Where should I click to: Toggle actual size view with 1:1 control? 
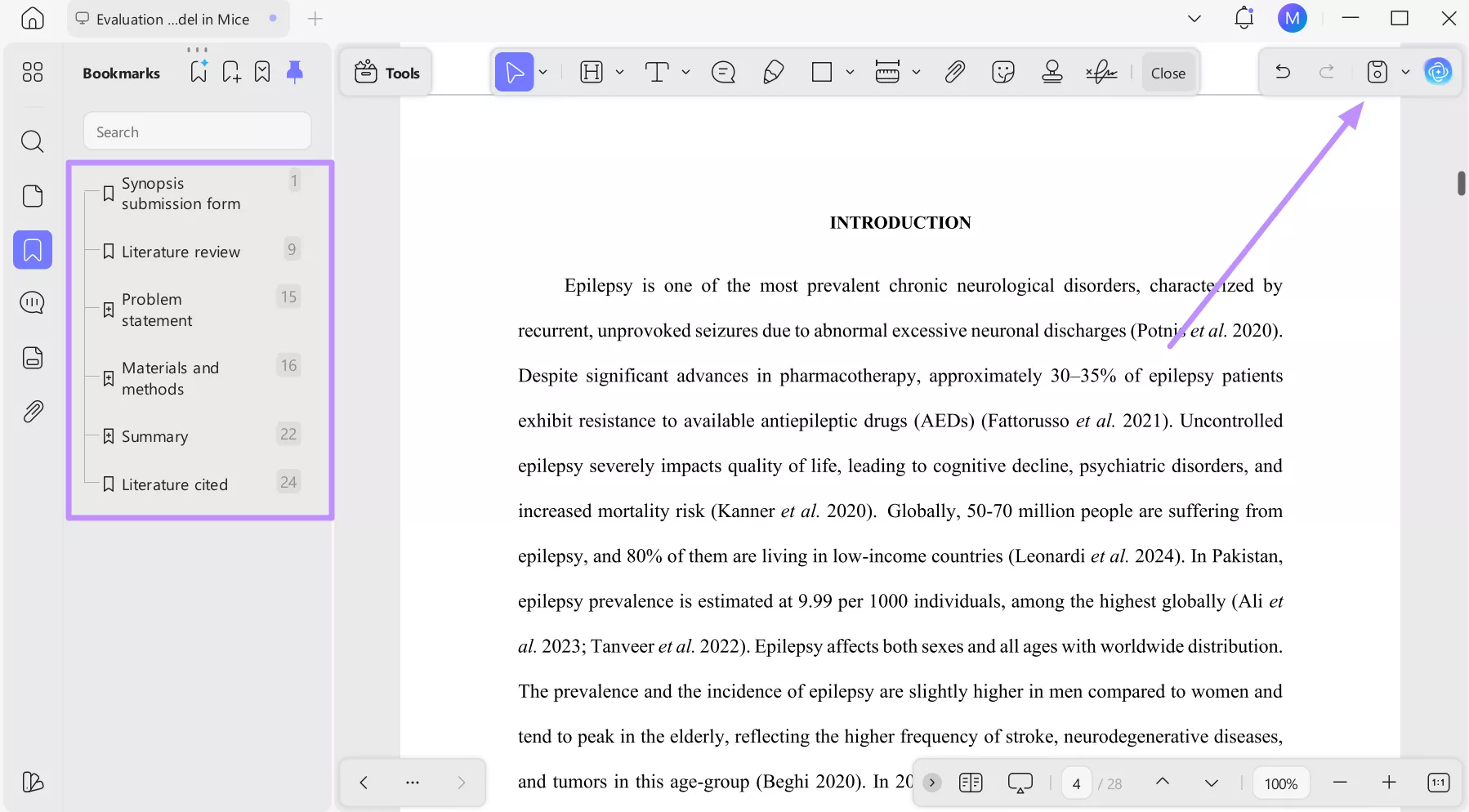1438,782
